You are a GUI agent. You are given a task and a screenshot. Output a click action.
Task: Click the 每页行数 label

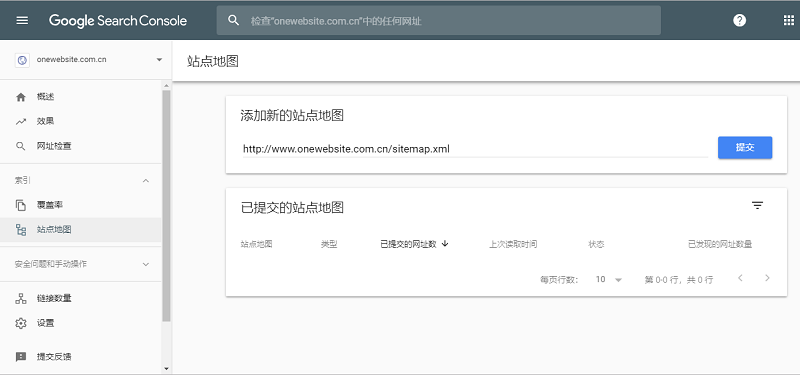(559, 280)
